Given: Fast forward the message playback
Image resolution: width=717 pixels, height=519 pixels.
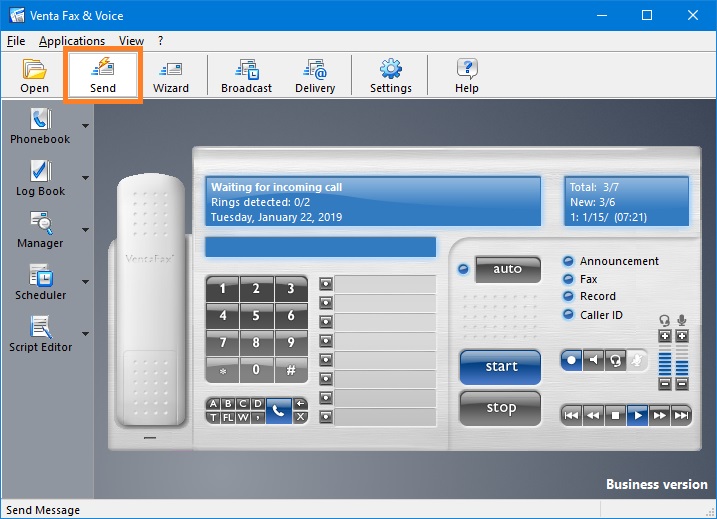Looking at the screenshot, I should click(659, 415).
